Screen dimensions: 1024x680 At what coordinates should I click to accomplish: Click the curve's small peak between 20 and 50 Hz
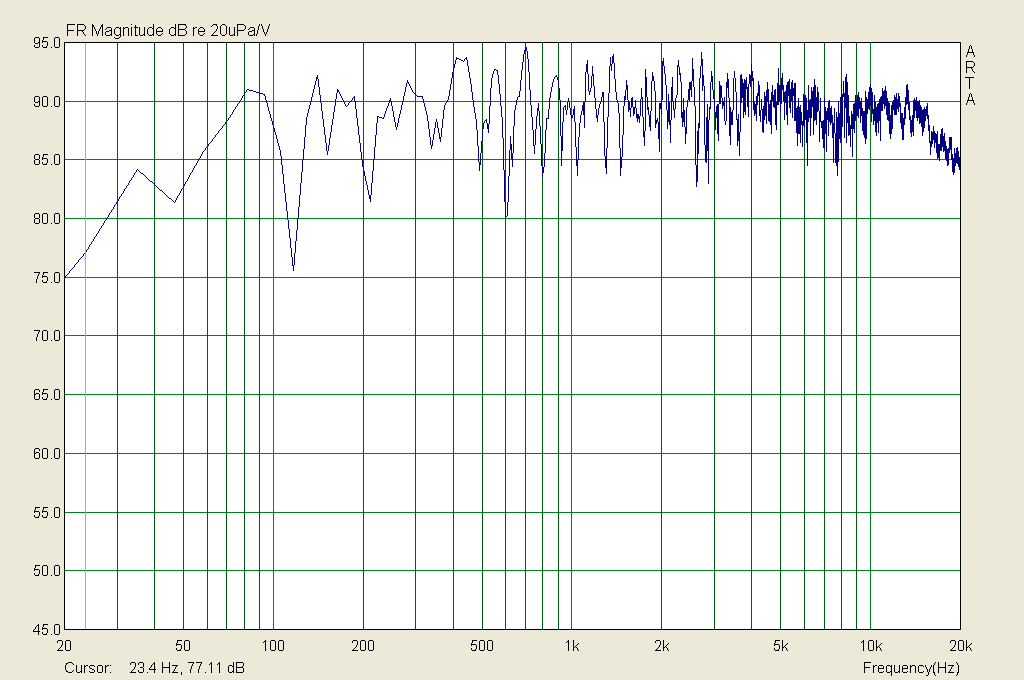(138, 170)
